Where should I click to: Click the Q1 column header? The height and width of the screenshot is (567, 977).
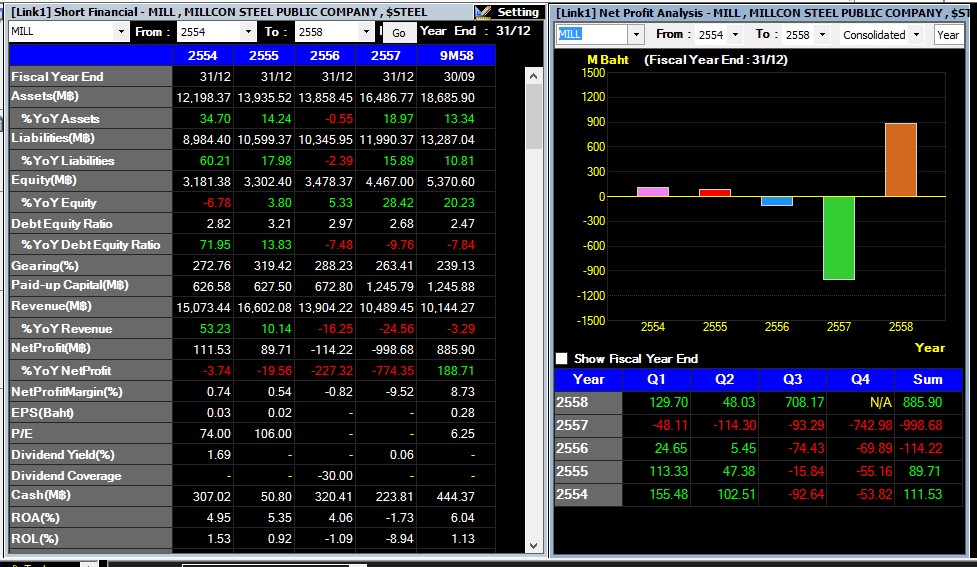coord(656,379)
